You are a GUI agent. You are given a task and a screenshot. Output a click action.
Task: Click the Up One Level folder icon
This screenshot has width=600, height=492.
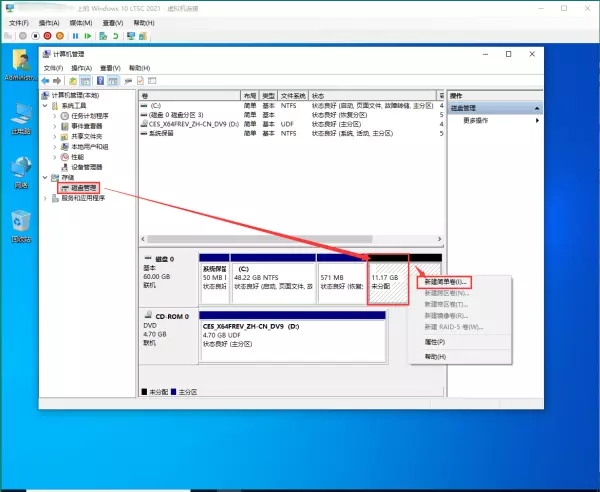pyautogui.click(x=73, y=81)
